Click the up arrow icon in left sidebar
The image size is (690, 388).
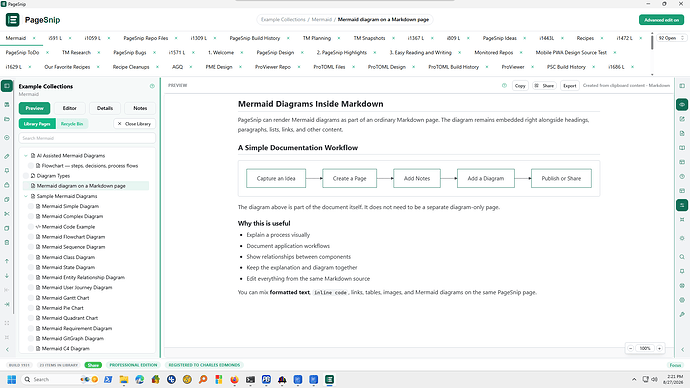click(7, 261)
